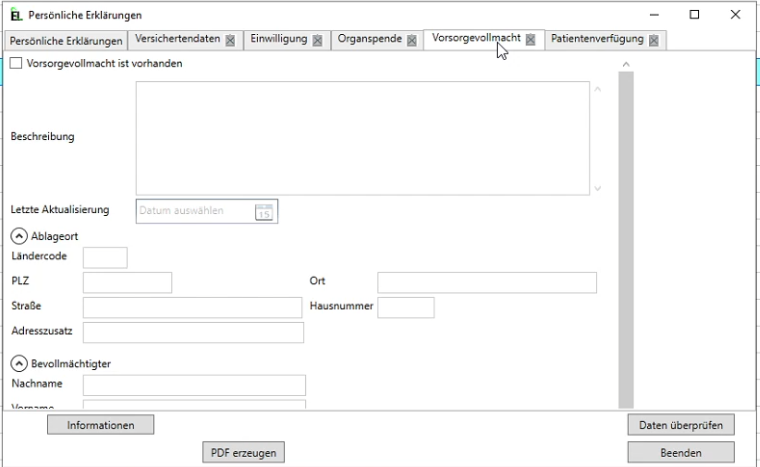Image resolution: width=760 pixels, height=467 pixels.
Task: Close the Patientenverfügung tab
Action: (x=653, y=41)
